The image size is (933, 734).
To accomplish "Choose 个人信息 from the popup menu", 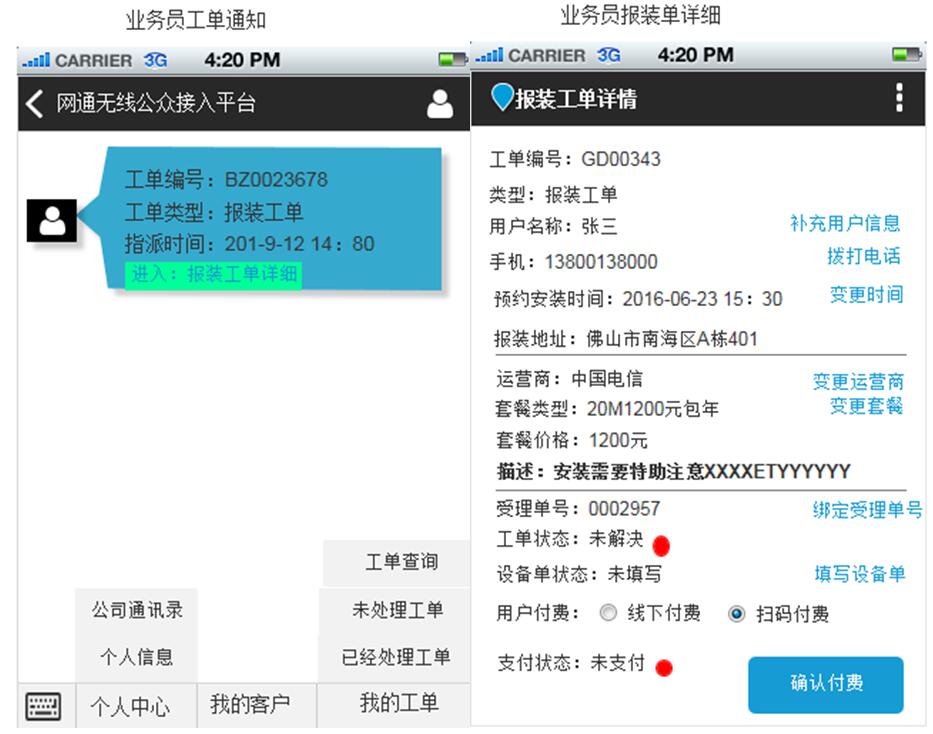I will click(137, 658).
